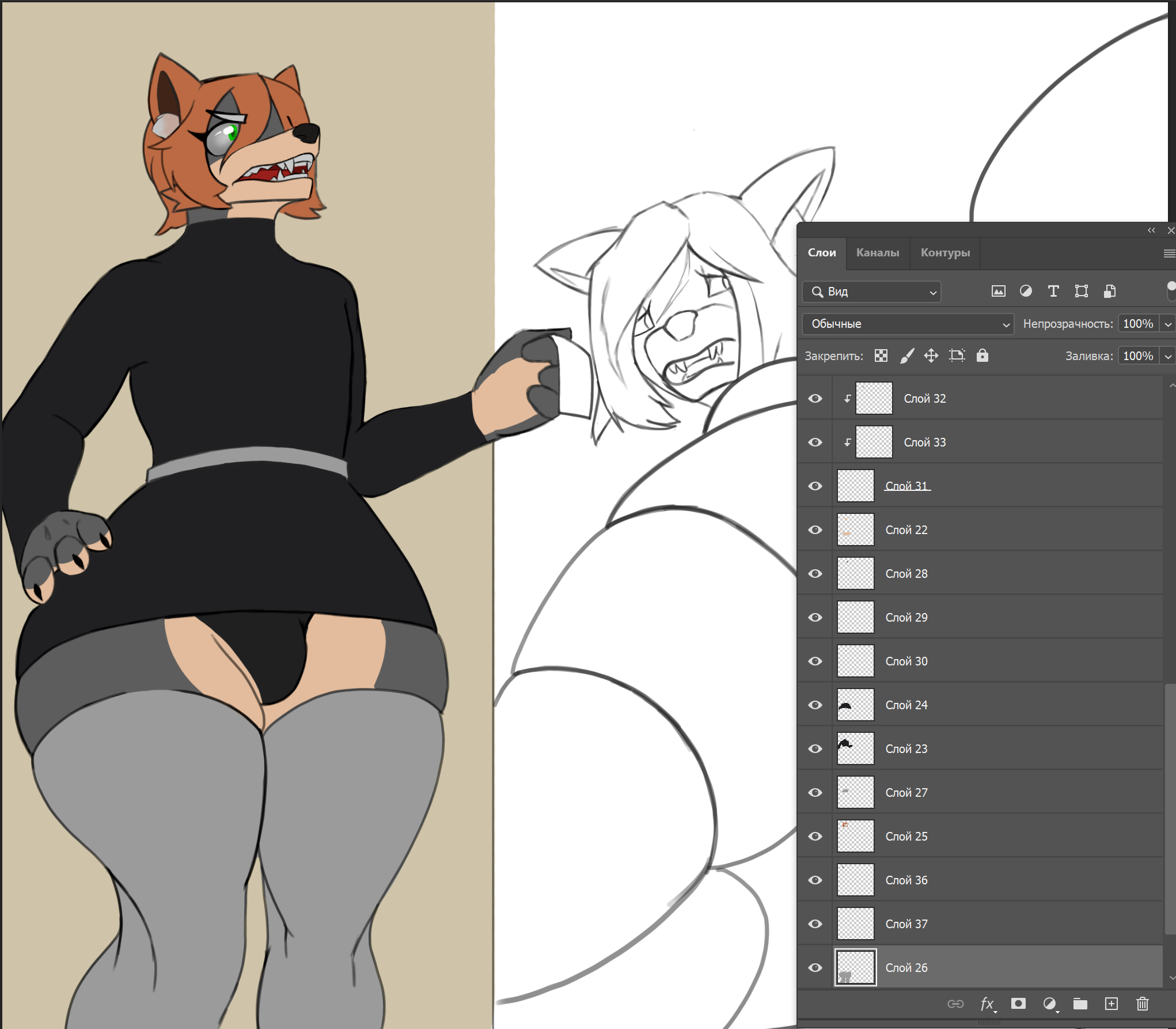
Task: Switch to the Каналы tab
Action: click(878, 252)
